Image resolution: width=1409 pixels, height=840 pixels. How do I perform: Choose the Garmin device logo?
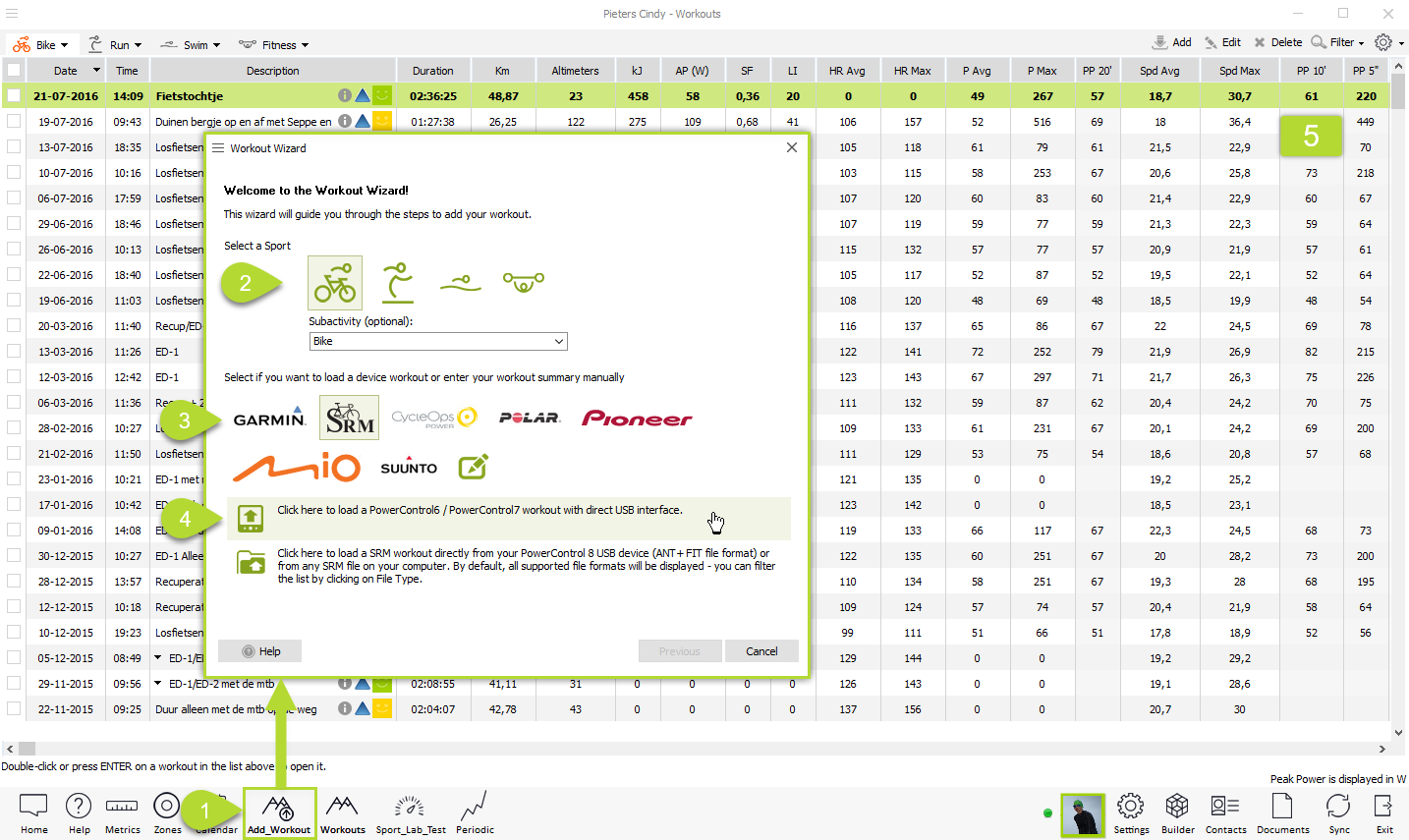(x=269, y=419)
